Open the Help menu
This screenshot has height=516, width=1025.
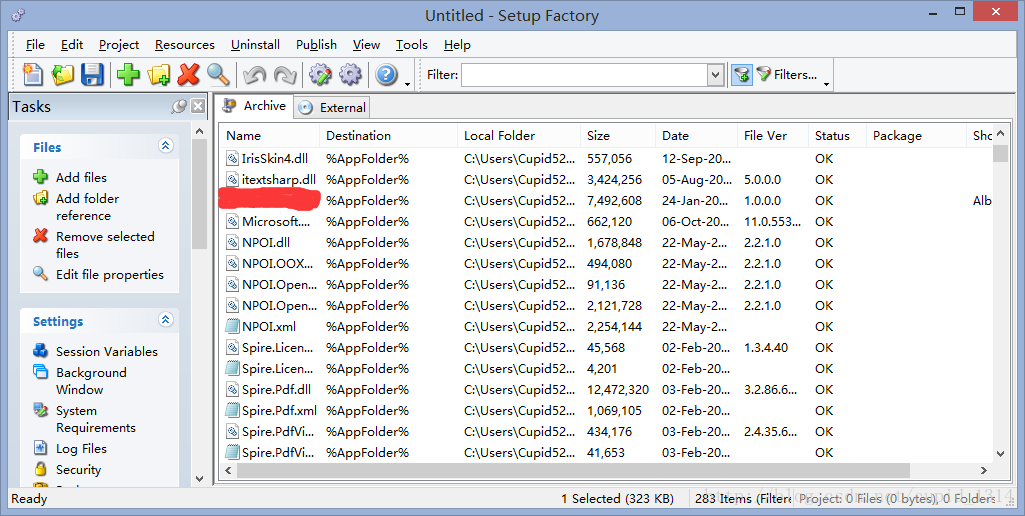pyautogui.click(x=457, y=44)
